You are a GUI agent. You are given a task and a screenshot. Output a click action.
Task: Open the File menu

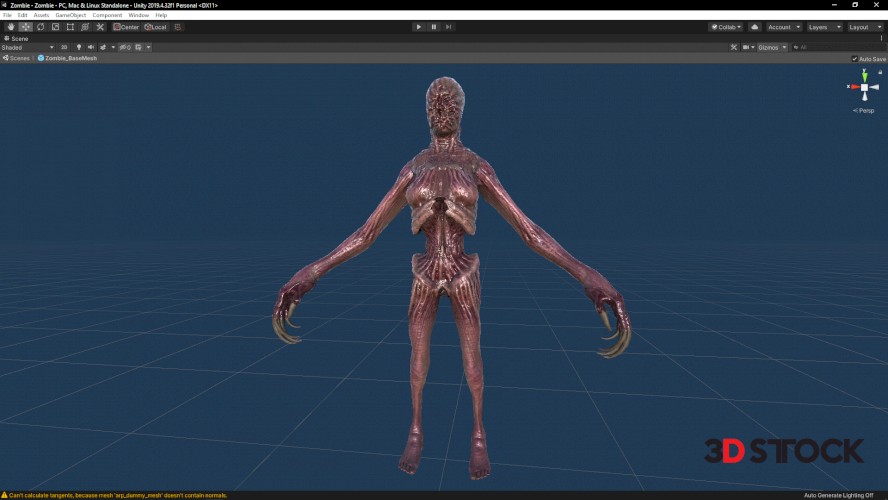[x=7, y=15]
